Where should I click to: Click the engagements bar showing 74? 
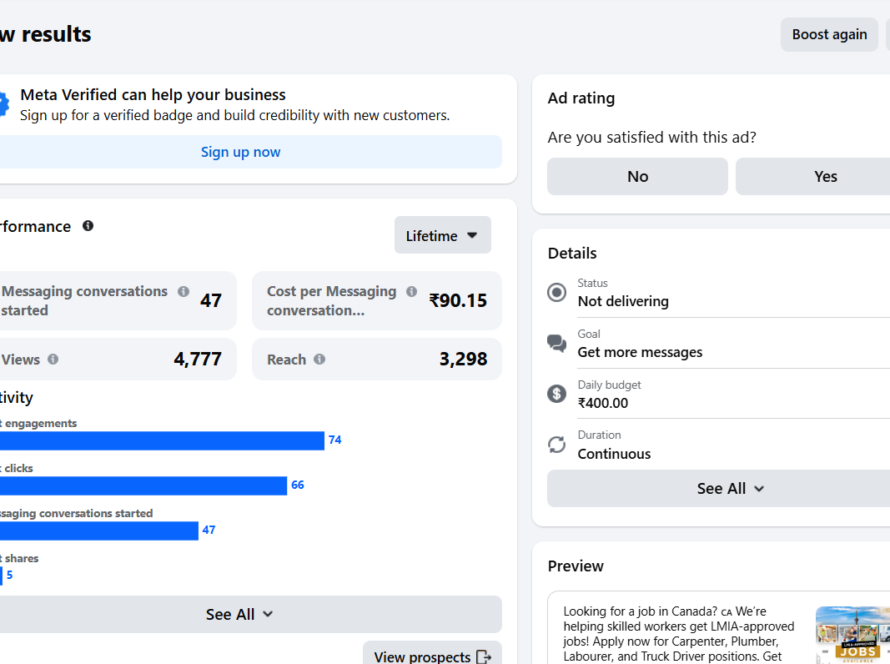162,440
